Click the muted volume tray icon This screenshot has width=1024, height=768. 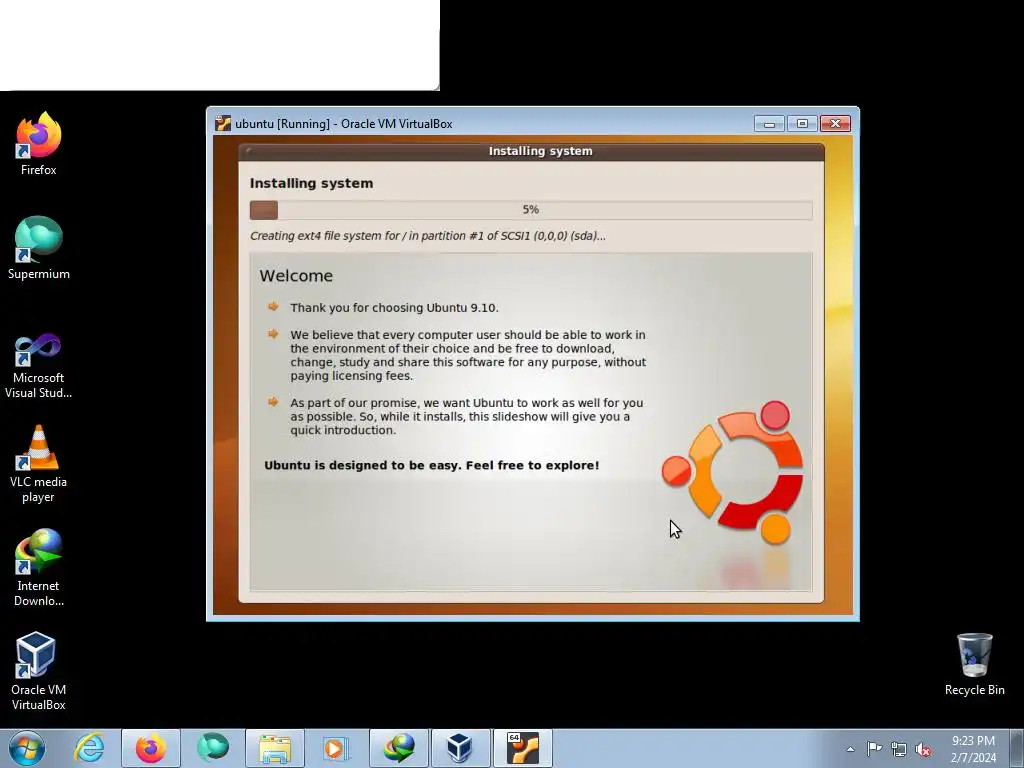tap(923, 749)
